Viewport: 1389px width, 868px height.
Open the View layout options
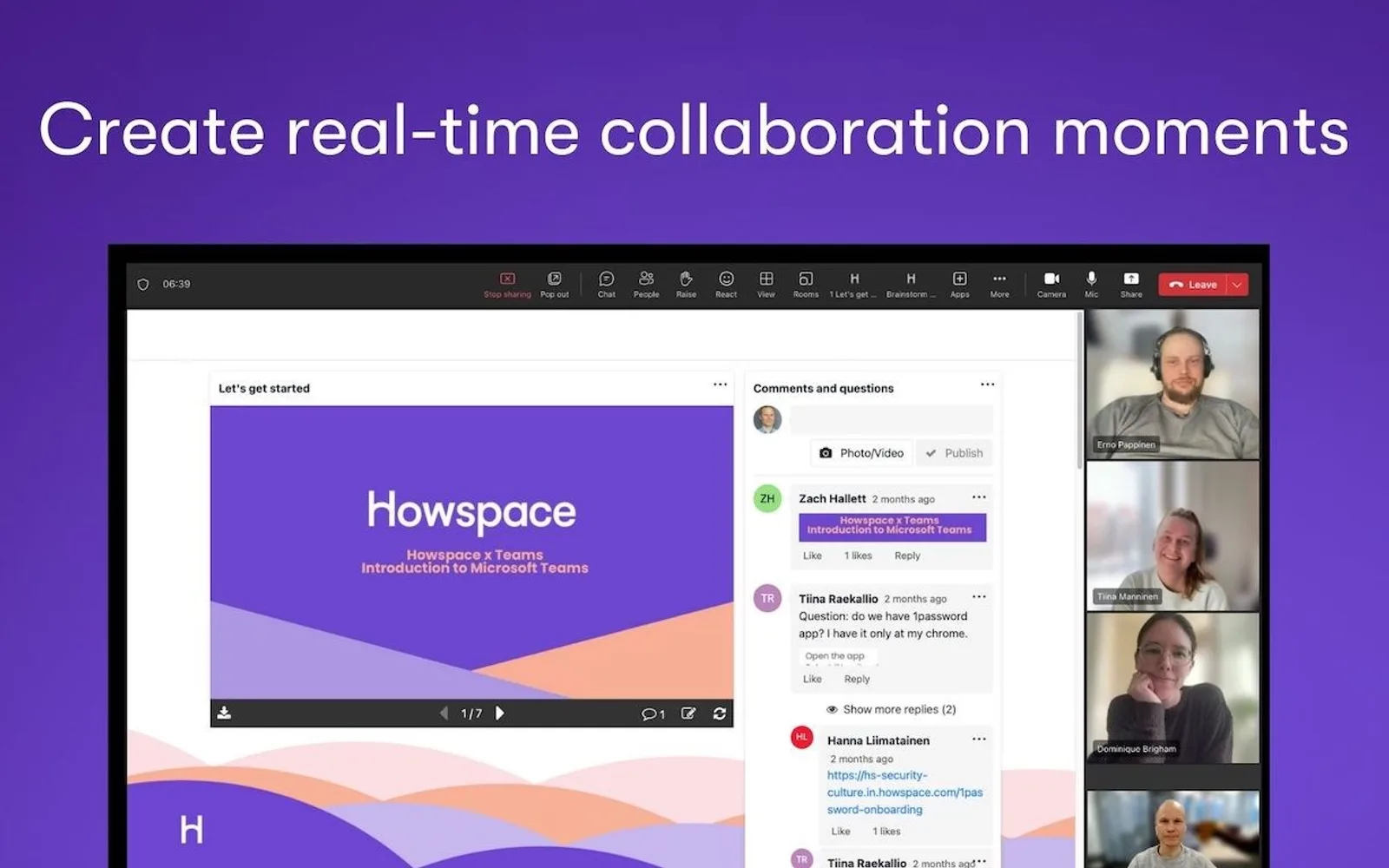766,285
